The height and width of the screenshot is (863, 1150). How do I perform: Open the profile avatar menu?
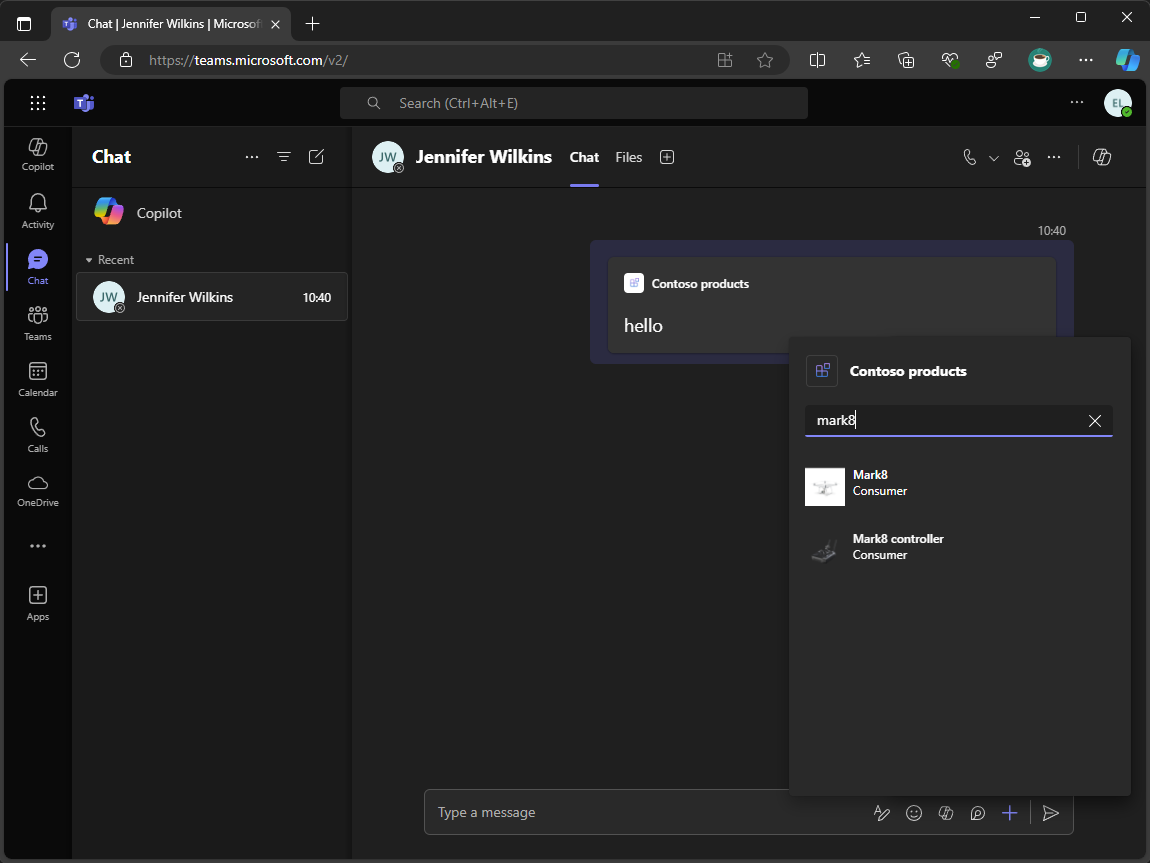[x=1118, y=103]
